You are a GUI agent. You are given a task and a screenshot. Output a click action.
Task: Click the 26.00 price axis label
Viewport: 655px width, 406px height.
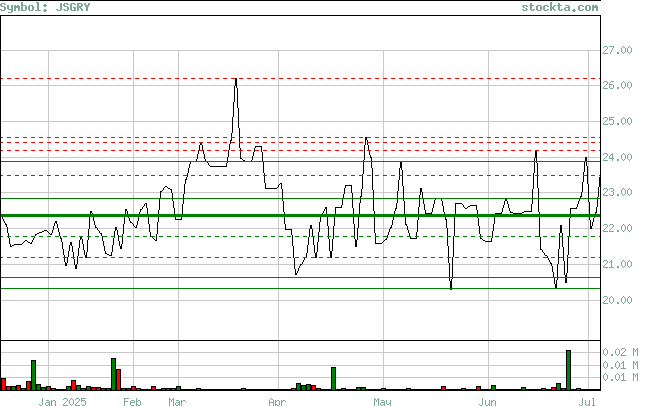click(617, 85)
